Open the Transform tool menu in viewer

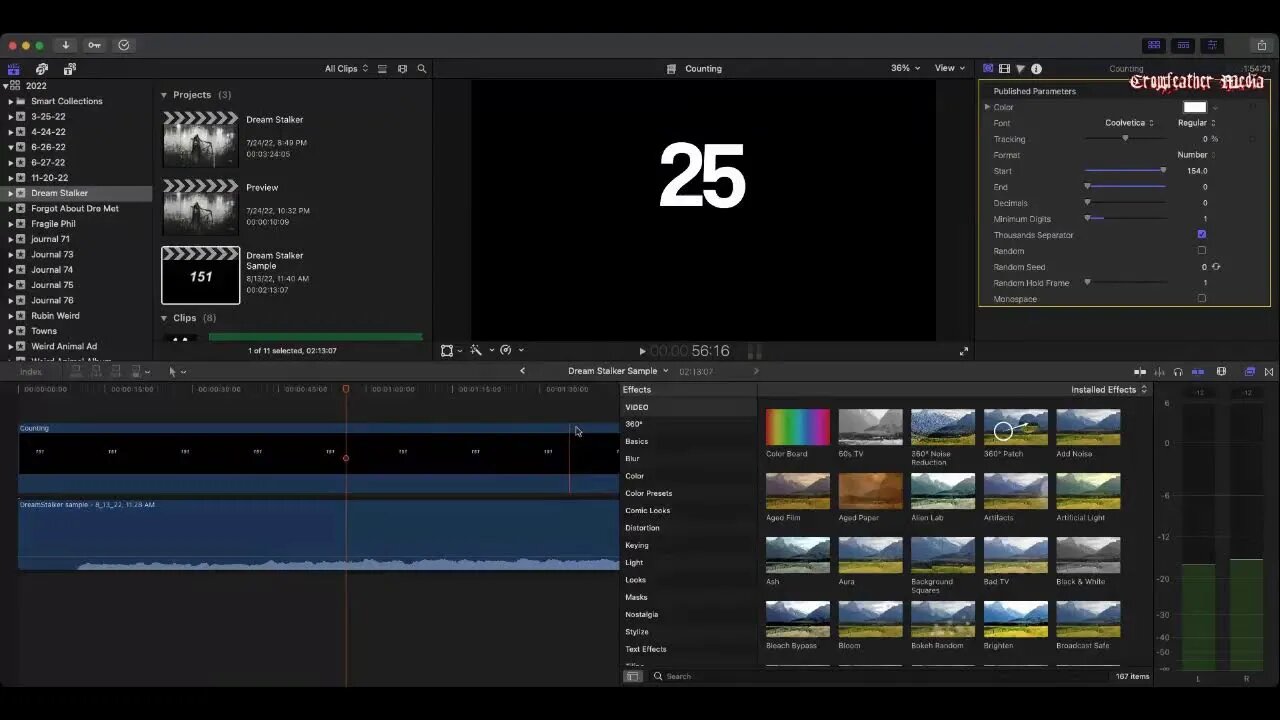(x=451, y=351)
